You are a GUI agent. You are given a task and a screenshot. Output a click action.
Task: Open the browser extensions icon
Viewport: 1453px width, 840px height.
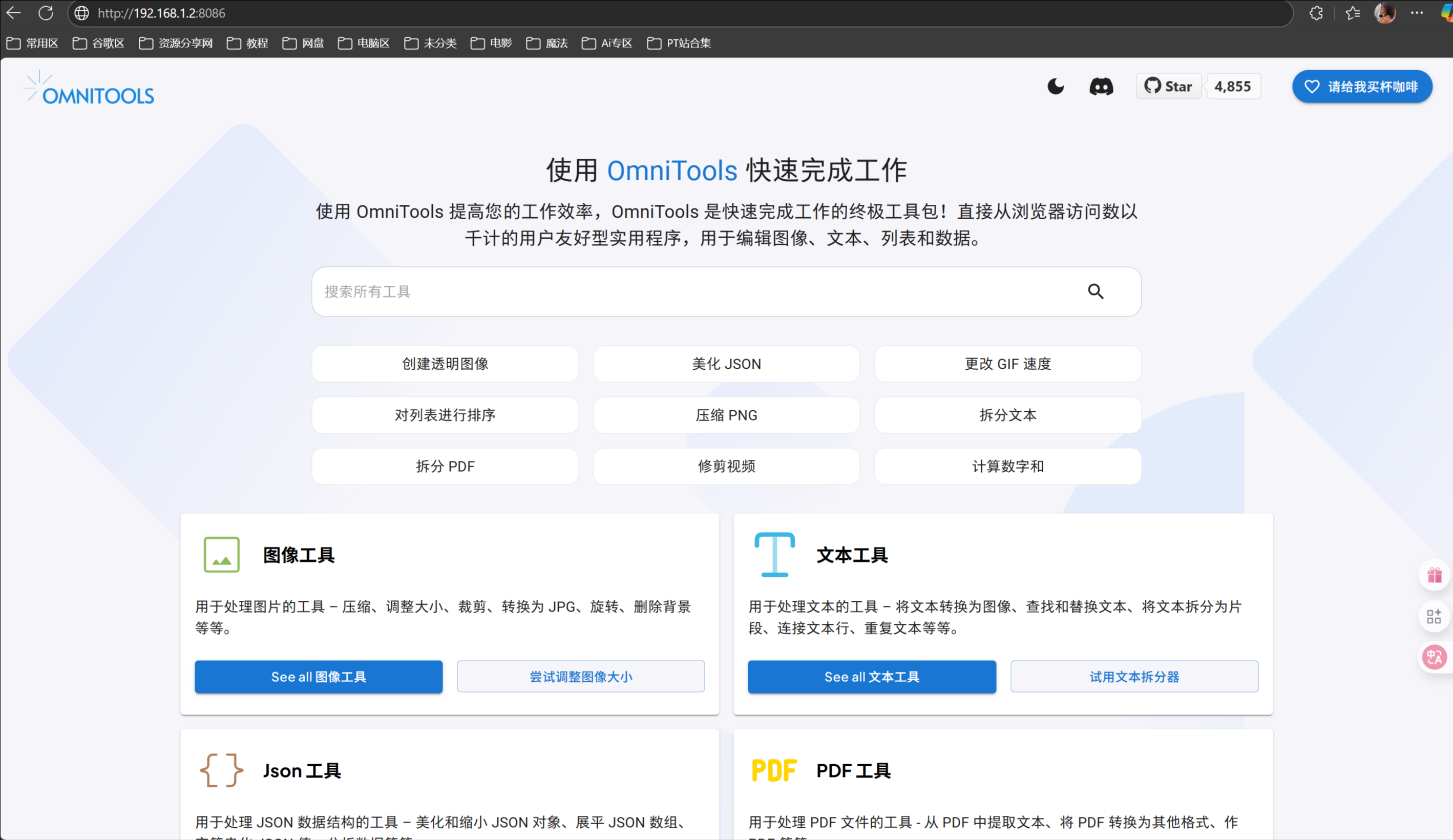click(1316, 13)
